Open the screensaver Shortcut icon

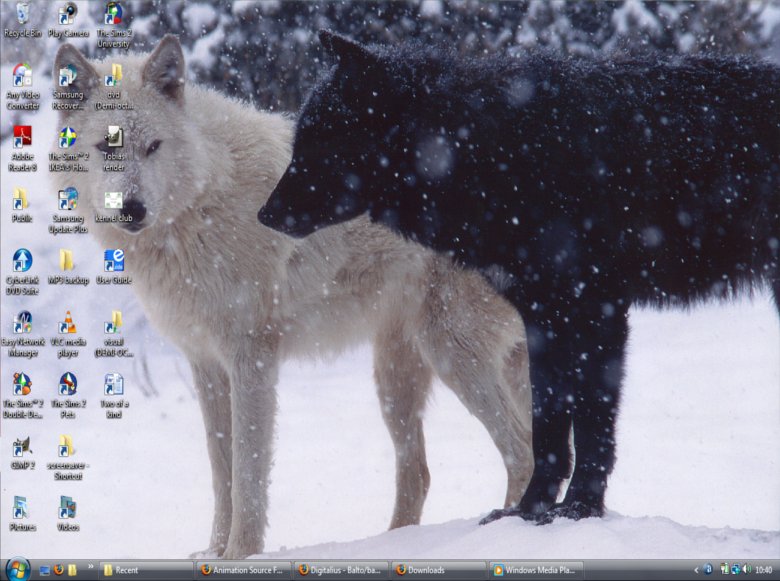click(68, 458)
